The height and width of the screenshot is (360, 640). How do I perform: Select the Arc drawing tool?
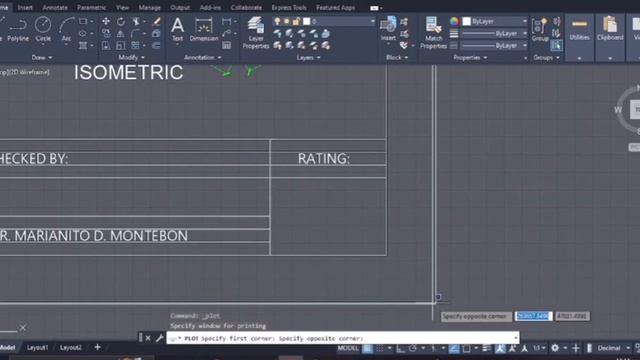pos(66,29)
